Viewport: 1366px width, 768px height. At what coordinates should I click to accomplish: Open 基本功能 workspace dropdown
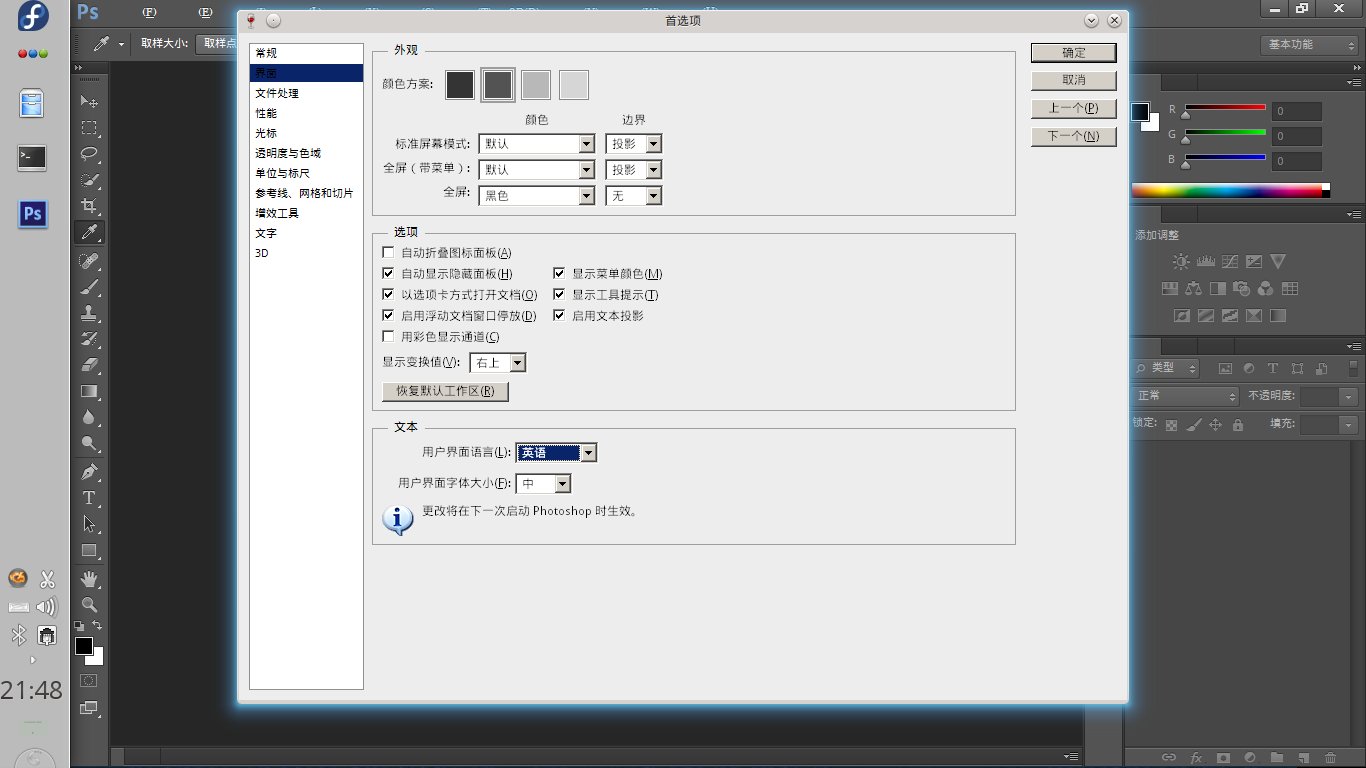pyautogui.click(x=1309, y=45)
